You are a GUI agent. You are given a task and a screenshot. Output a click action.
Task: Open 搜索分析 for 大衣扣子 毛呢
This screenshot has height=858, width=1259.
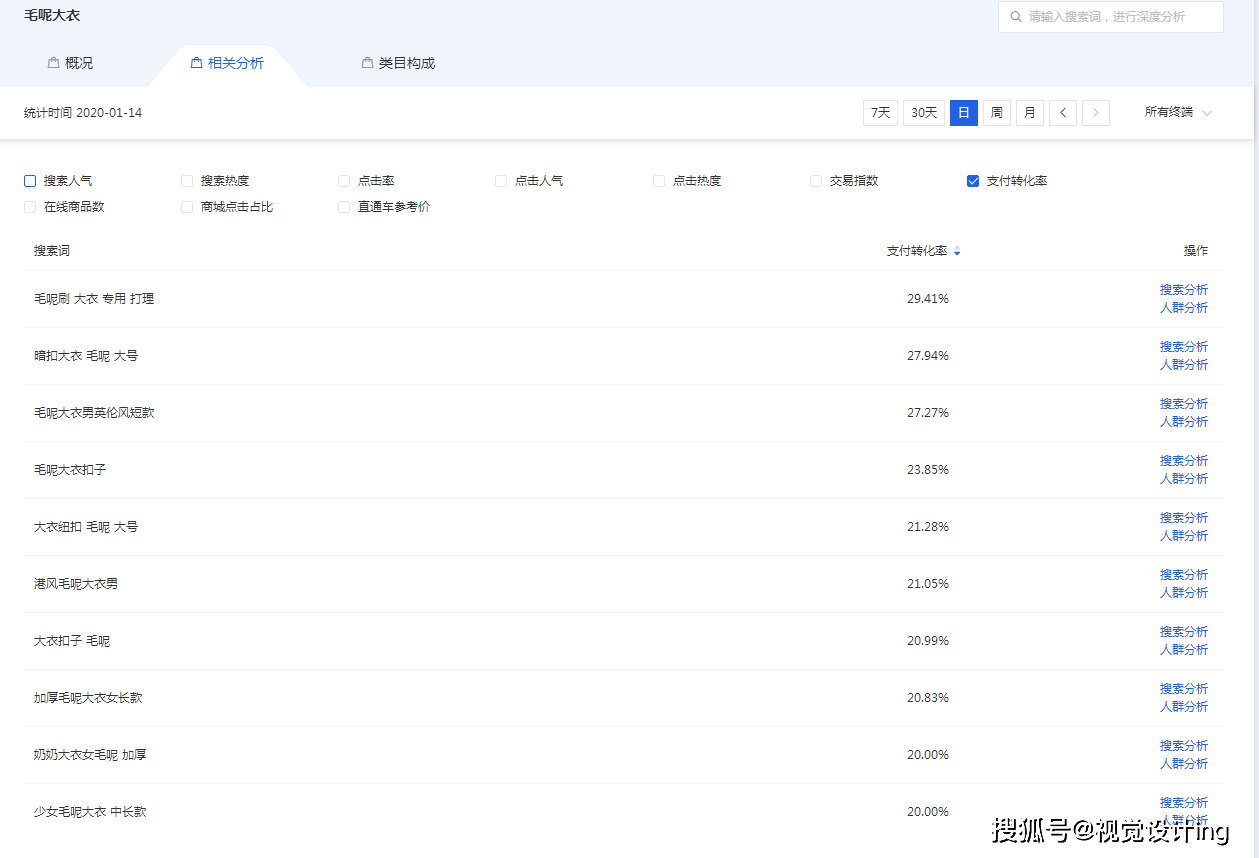1184,632
